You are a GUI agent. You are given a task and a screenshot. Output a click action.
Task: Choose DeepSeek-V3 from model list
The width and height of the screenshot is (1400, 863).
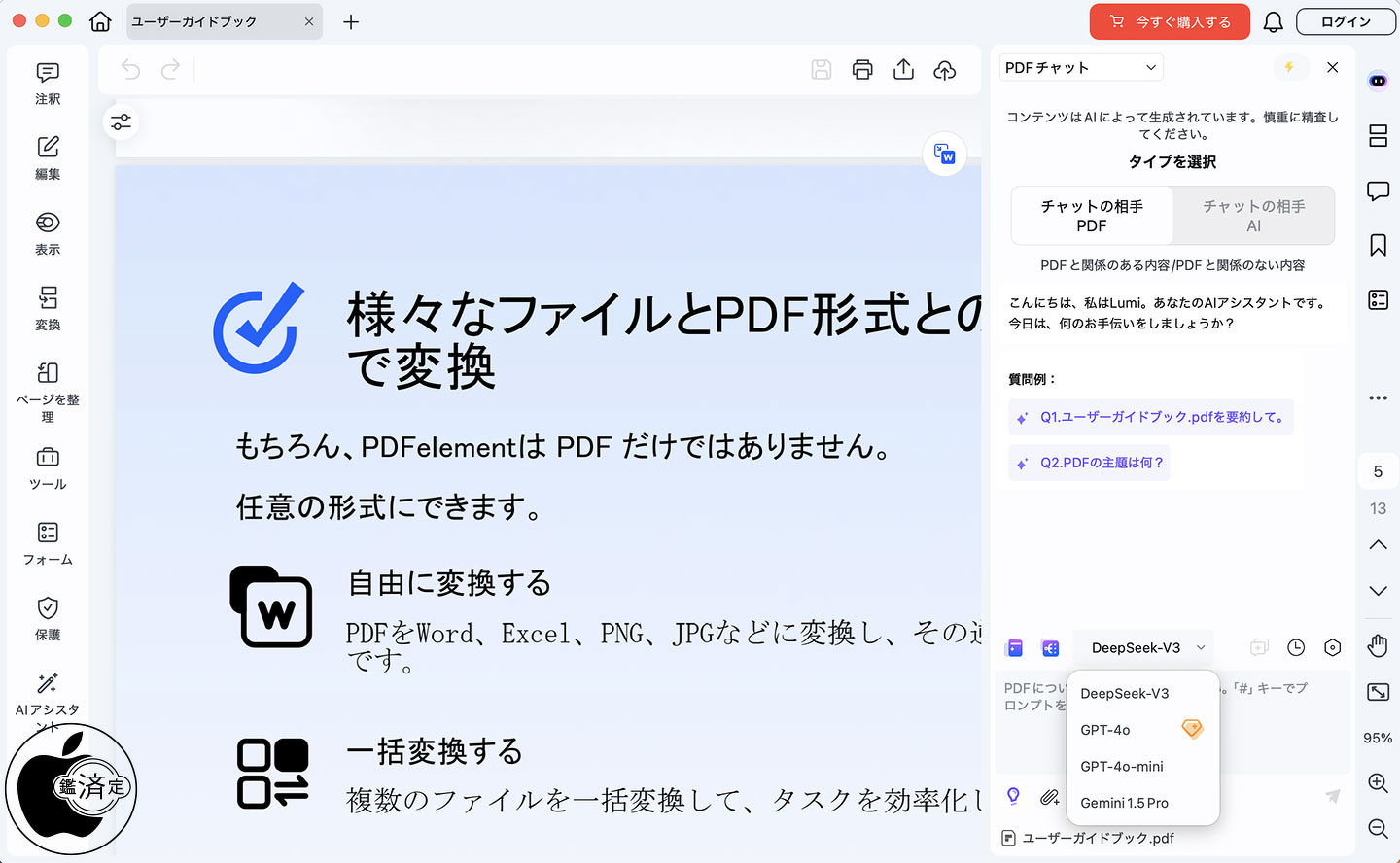click(x=1143, y=693)
